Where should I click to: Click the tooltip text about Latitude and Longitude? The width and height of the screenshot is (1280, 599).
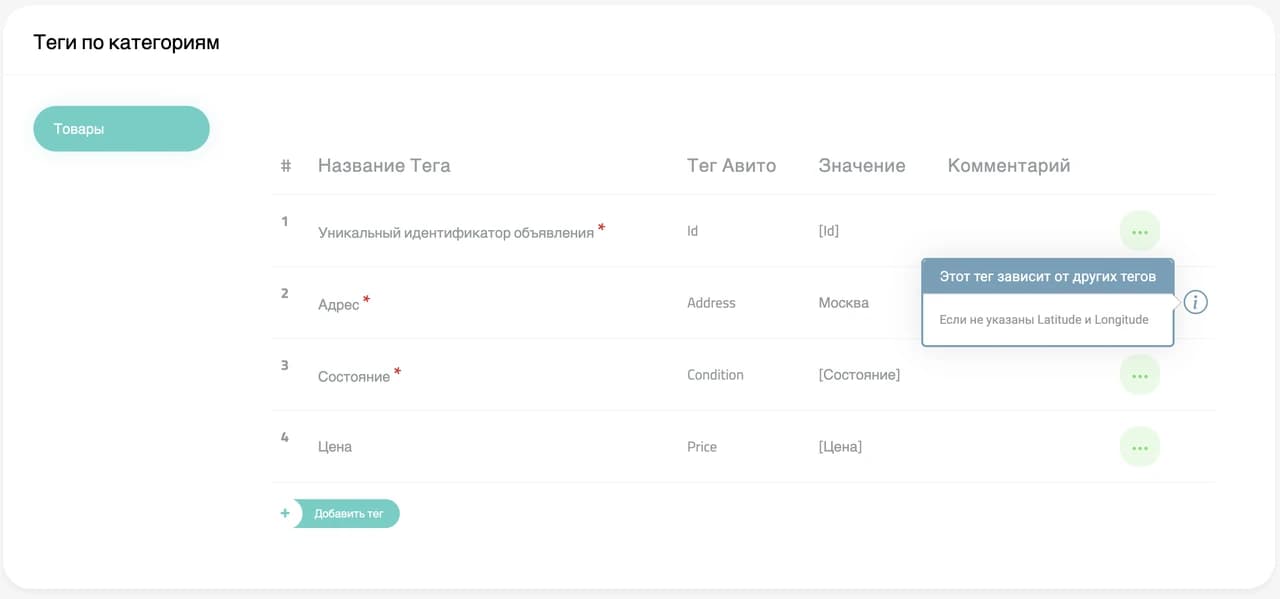tap(1044, 320)
